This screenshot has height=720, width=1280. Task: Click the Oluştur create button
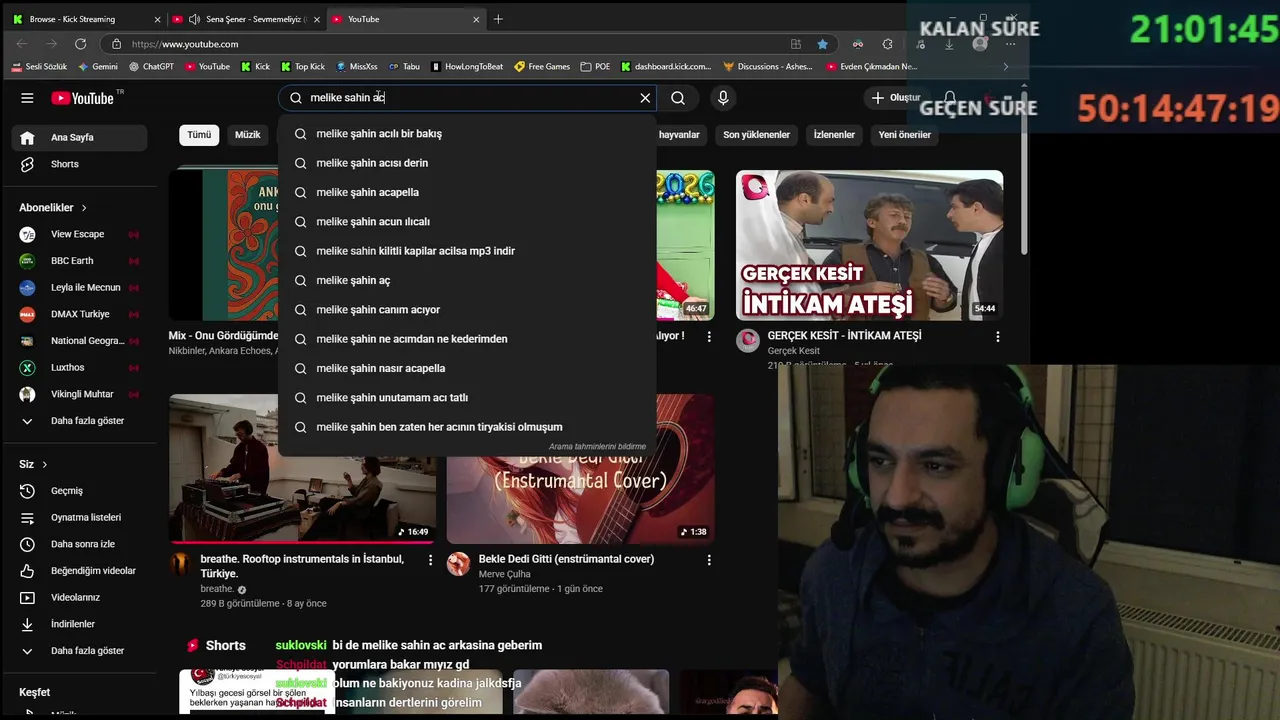[895, 98]
